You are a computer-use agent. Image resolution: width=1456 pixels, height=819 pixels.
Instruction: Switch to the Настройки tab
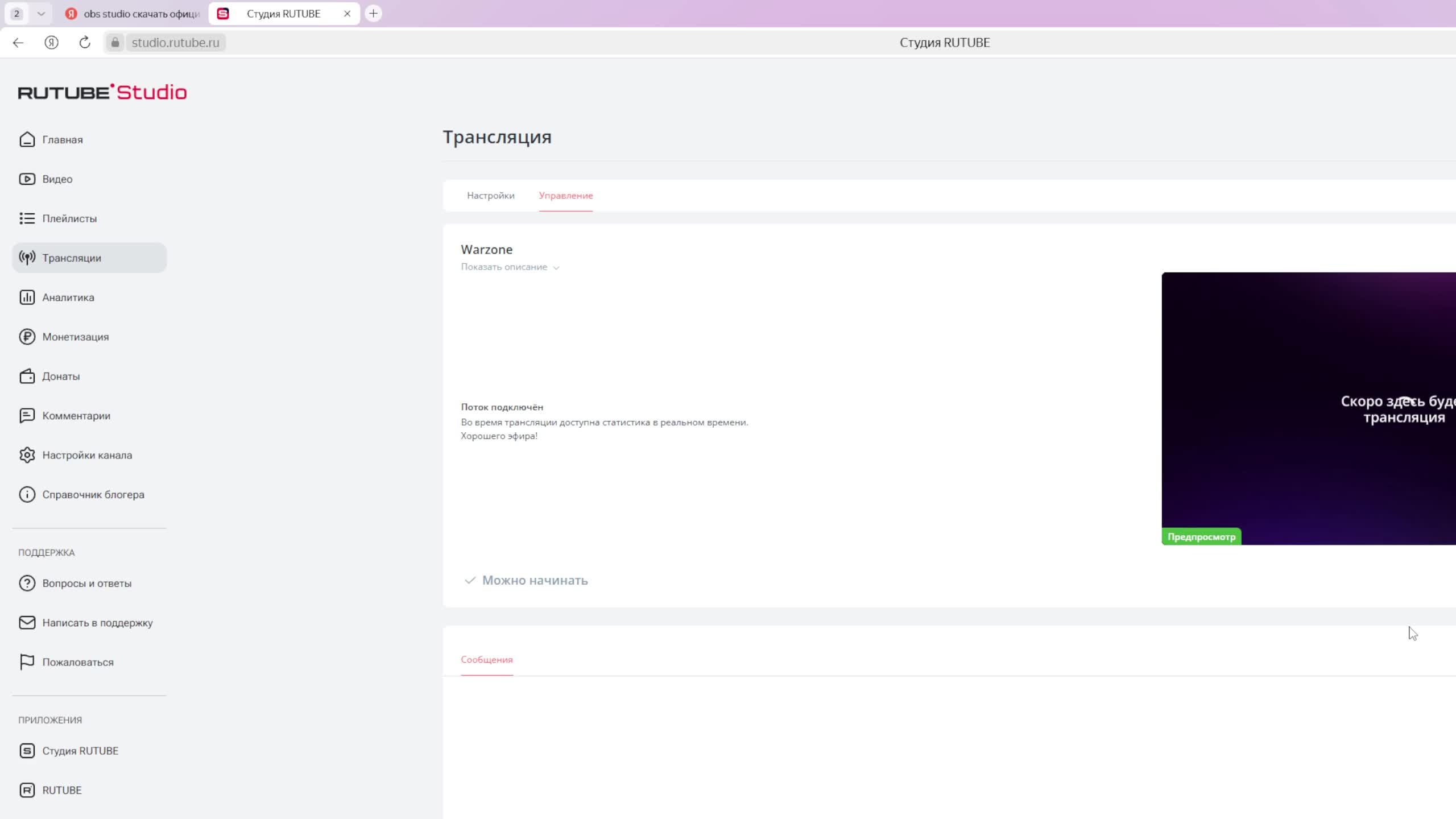point(491,196)
